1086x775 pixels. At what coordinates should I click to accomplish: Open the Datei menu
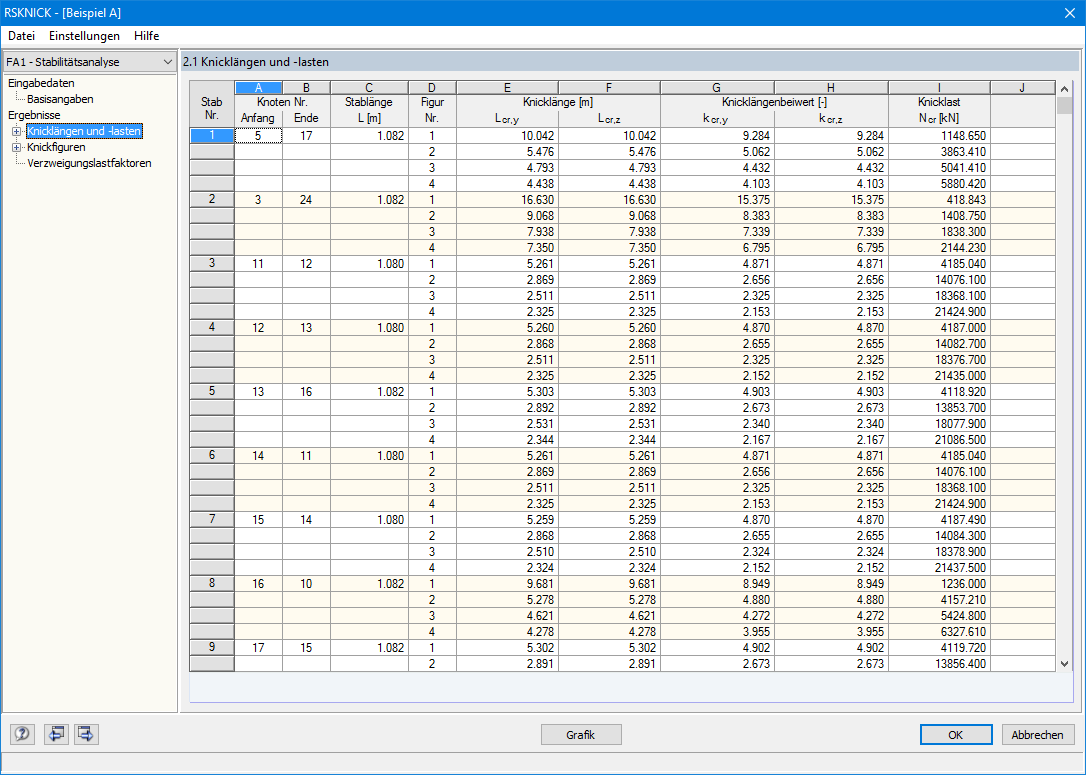point(21,35)
